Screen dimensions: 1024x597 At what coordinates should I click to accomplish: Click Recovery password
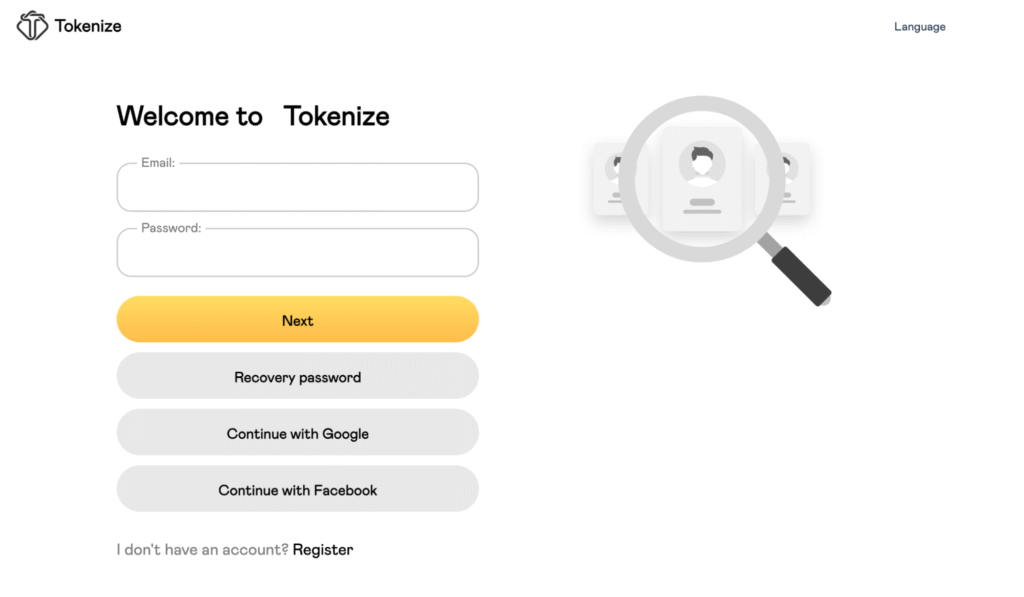[x=297, y=377]
